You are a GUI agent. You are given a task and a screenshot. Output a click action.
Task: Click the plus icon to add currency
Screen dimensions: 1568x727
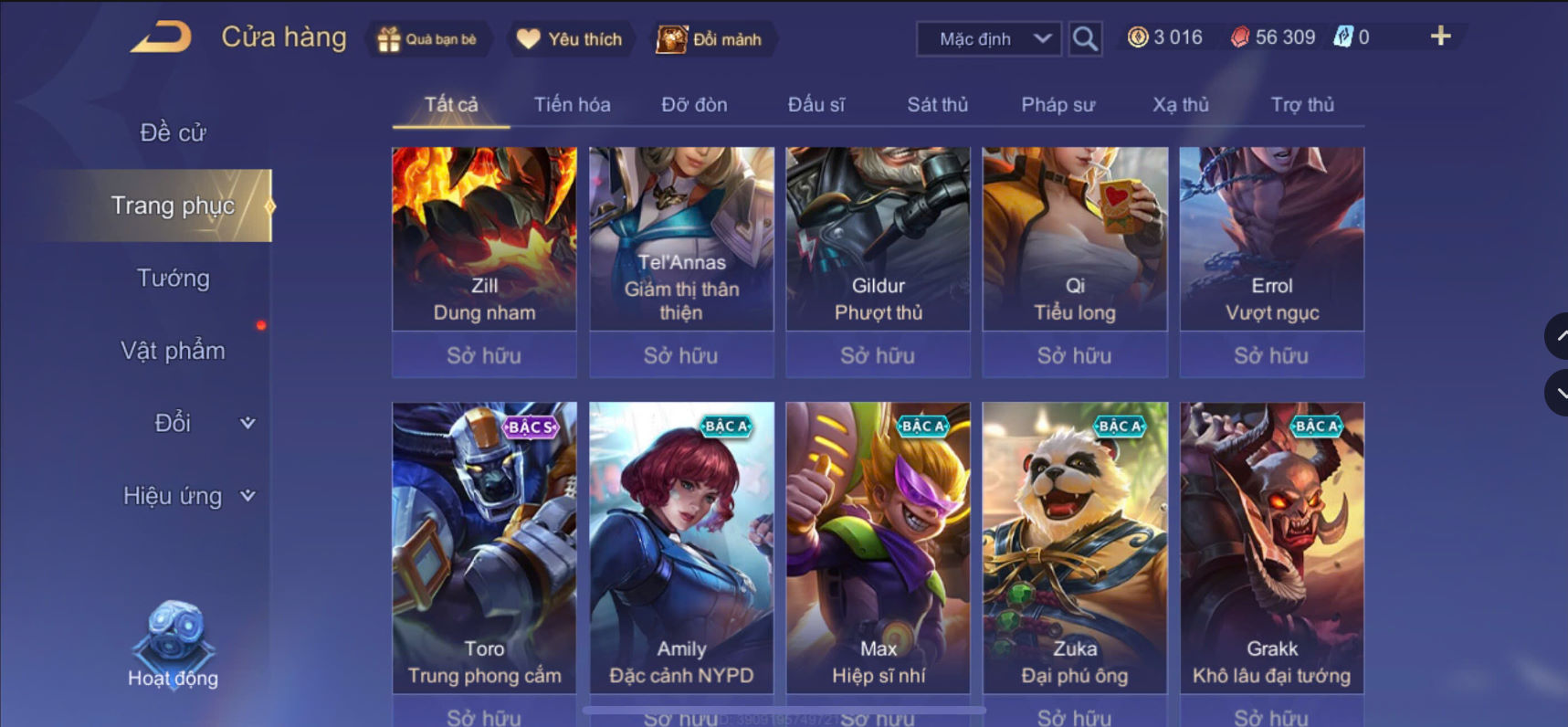[1440, 37]
